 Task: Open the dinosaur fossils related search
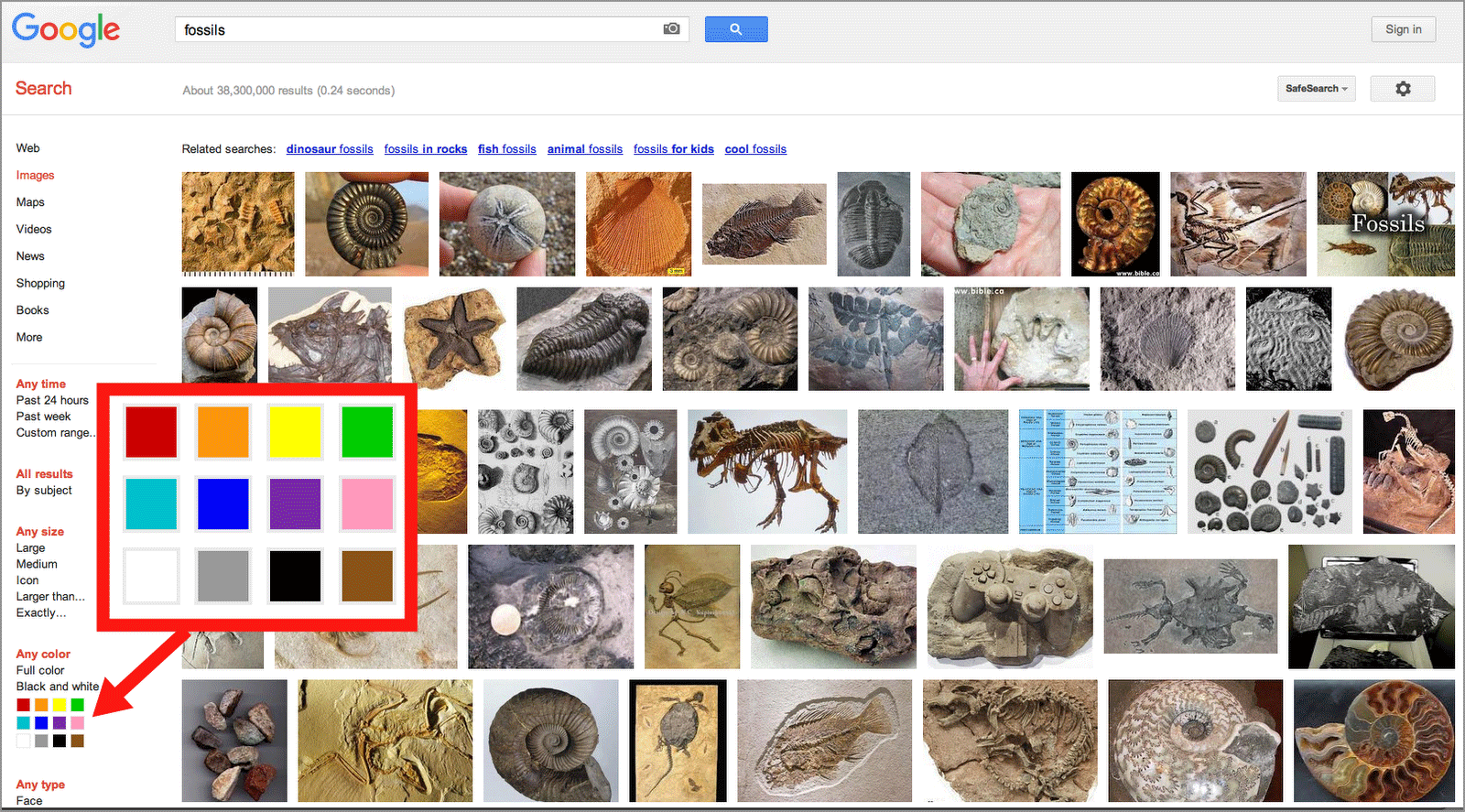point(330,149)
